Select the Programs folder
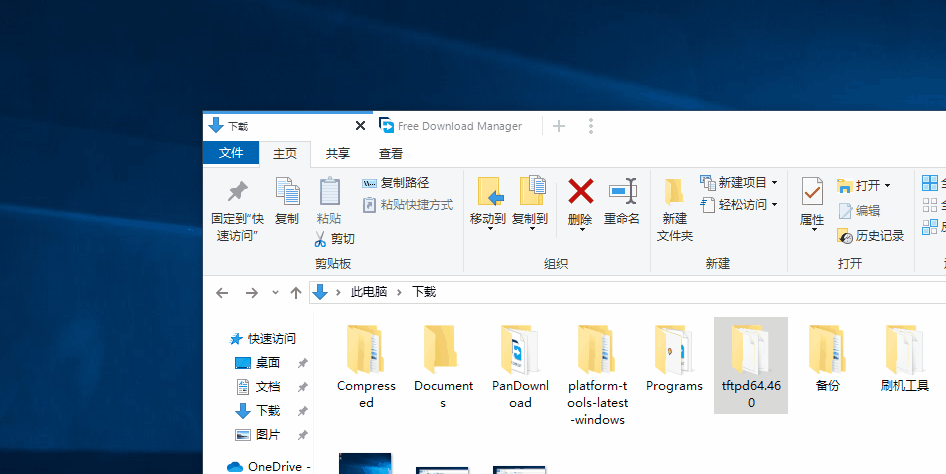This screenshot has width=946, height=474. [674, 358]
